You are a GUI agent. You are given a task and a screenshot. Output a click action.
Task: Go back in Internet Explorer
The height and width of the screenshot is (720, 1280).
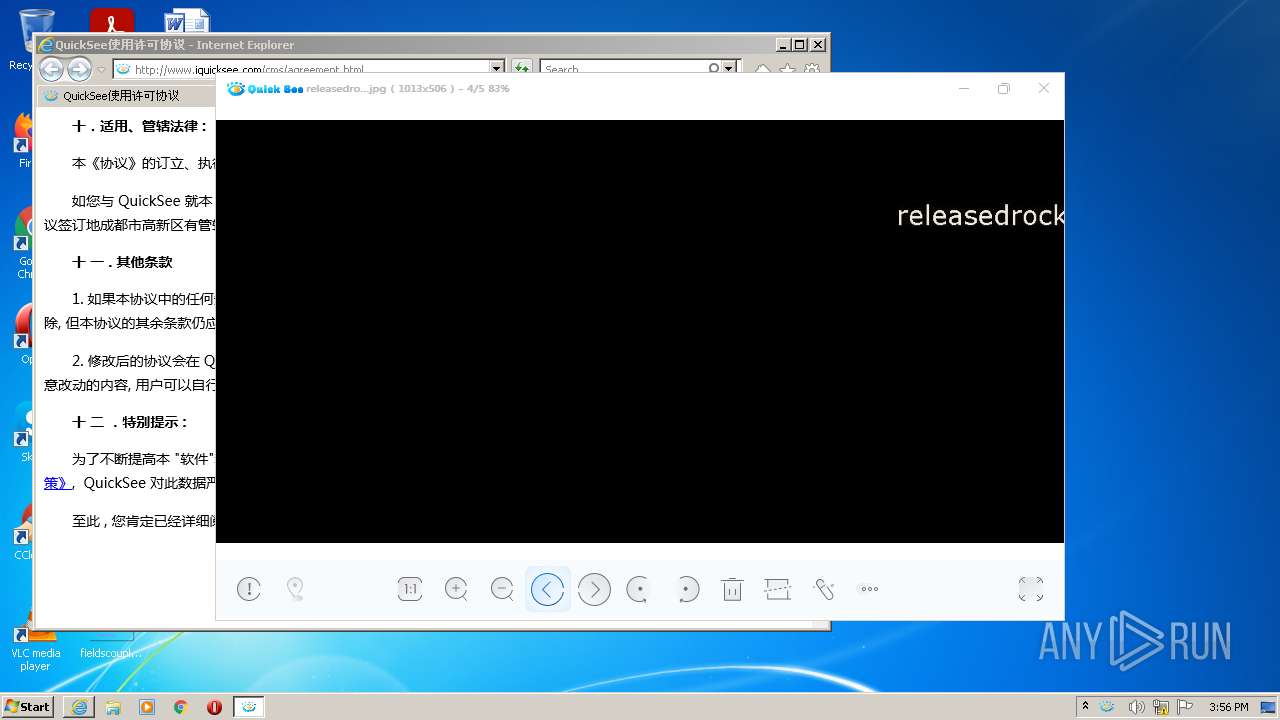[x=51, y=69]
